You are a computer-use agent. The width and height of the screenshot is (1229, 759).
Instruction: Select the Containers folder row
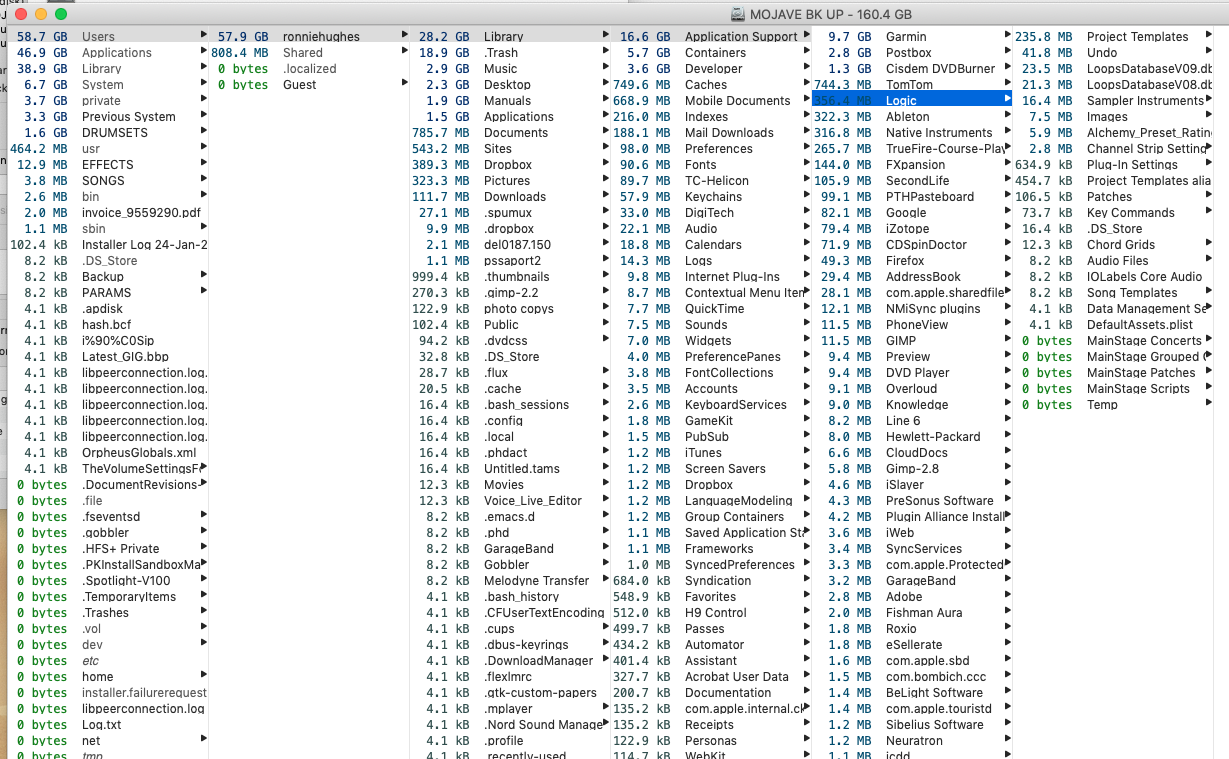tap(711, 53)
